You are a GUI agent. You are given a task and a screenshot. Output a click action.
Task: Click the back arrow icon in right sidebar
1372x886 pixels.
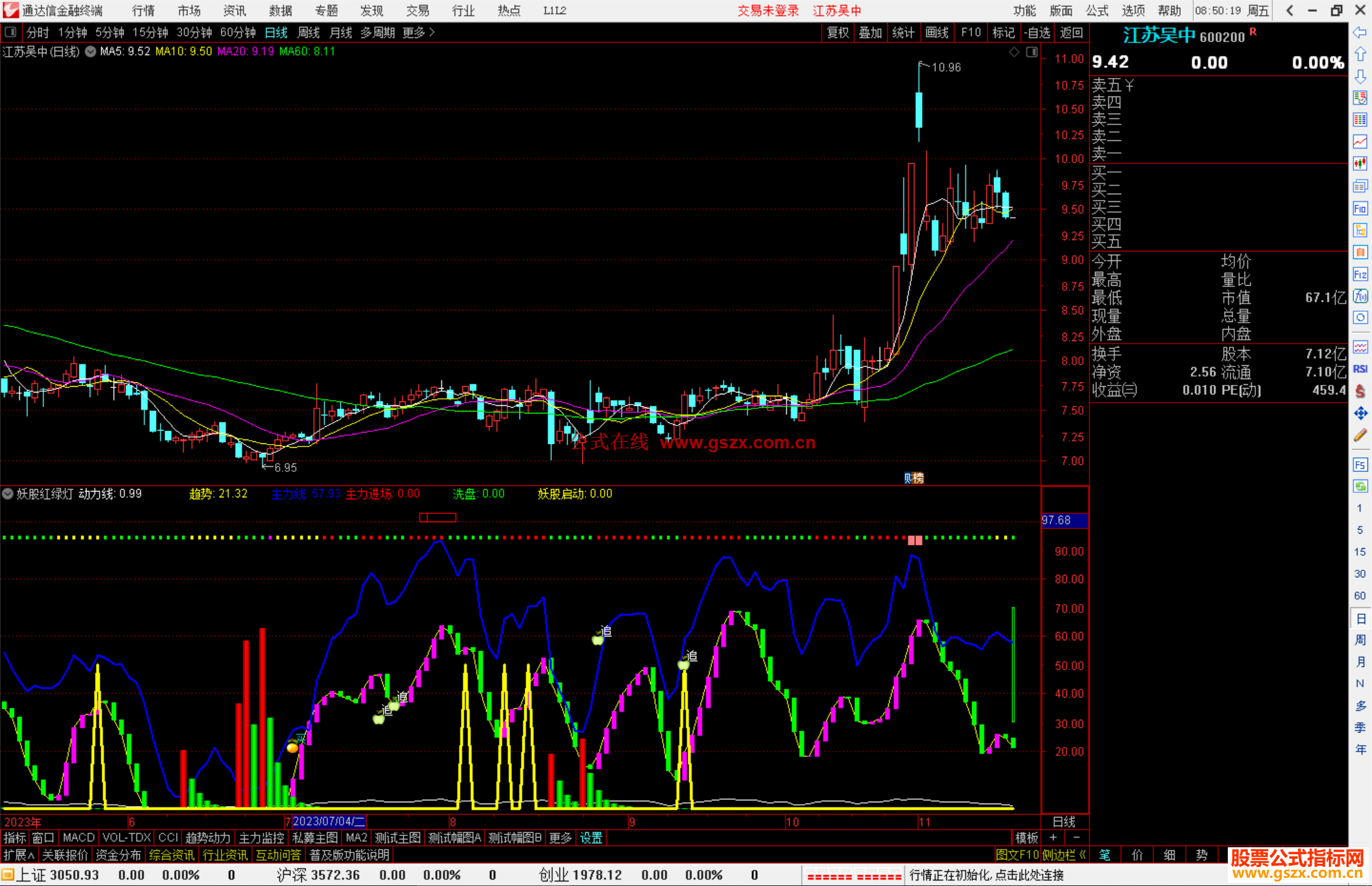(x=1360, y=32)
